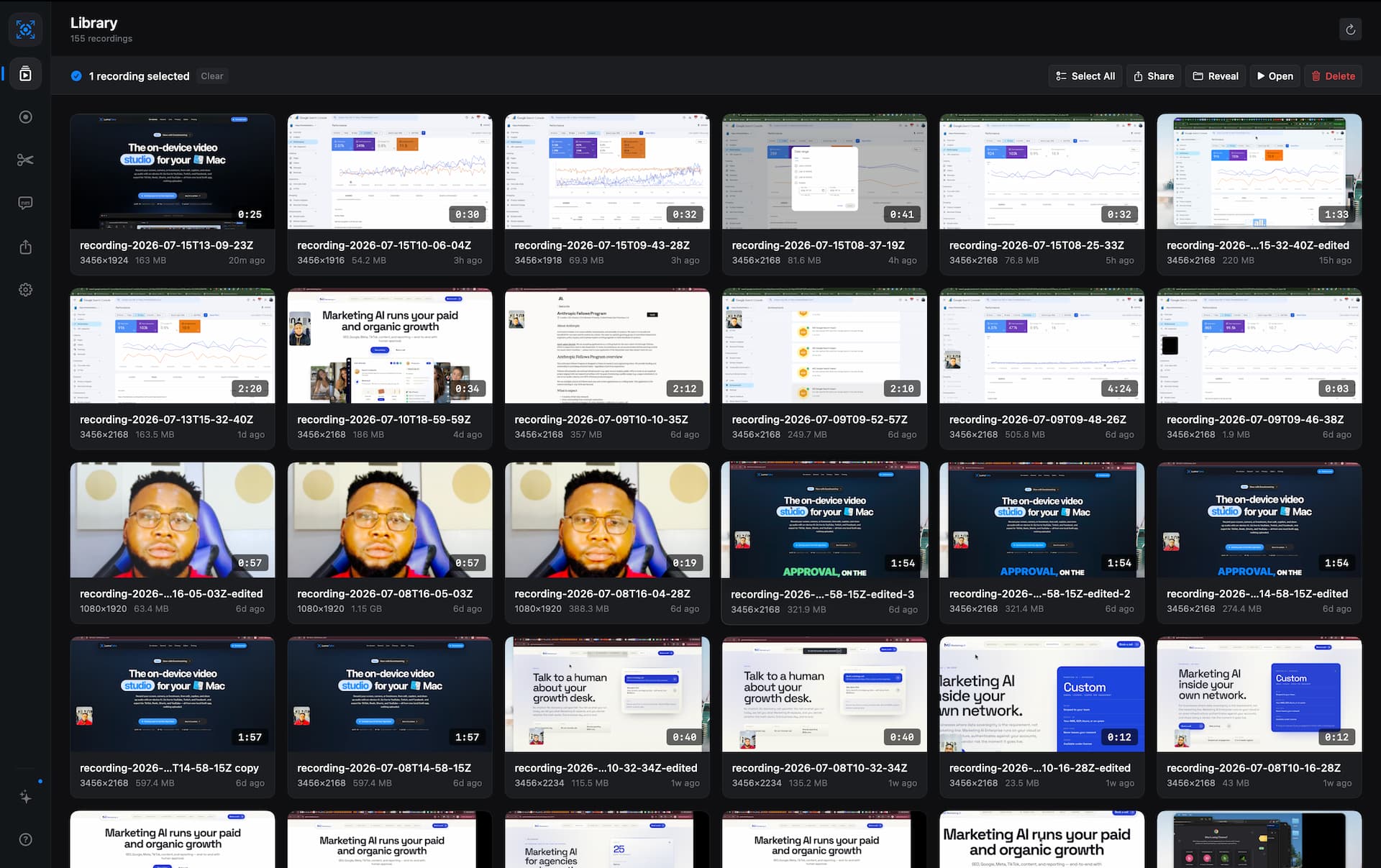Click file name recording-2026-...14-58-15Z-edited
The height and width of the screenshot is (868, 1381).
pos(1257,593)
